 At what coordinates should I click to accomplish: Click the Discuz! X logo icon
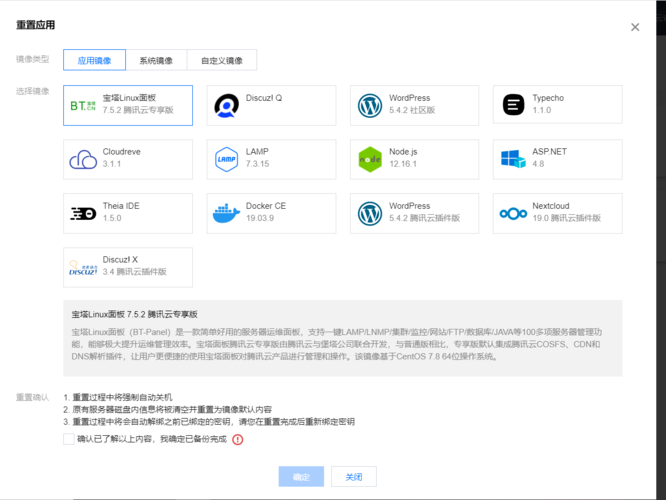(x=83, y=268)
